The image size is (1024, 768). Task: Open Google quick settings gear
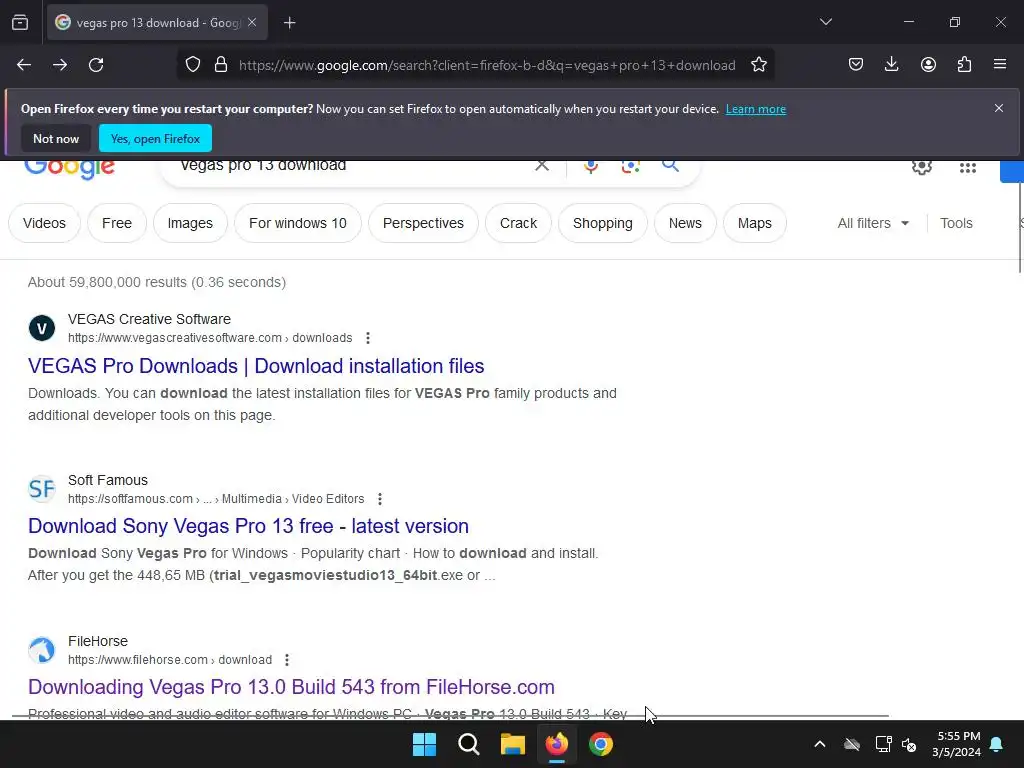921,167
